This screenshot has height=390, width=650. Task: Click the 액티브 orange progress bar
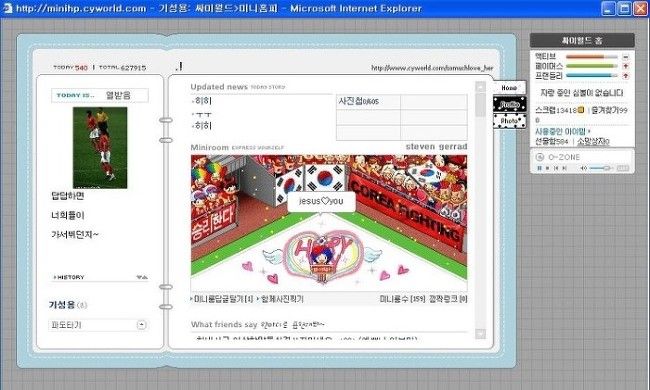(x=592, y=57)
